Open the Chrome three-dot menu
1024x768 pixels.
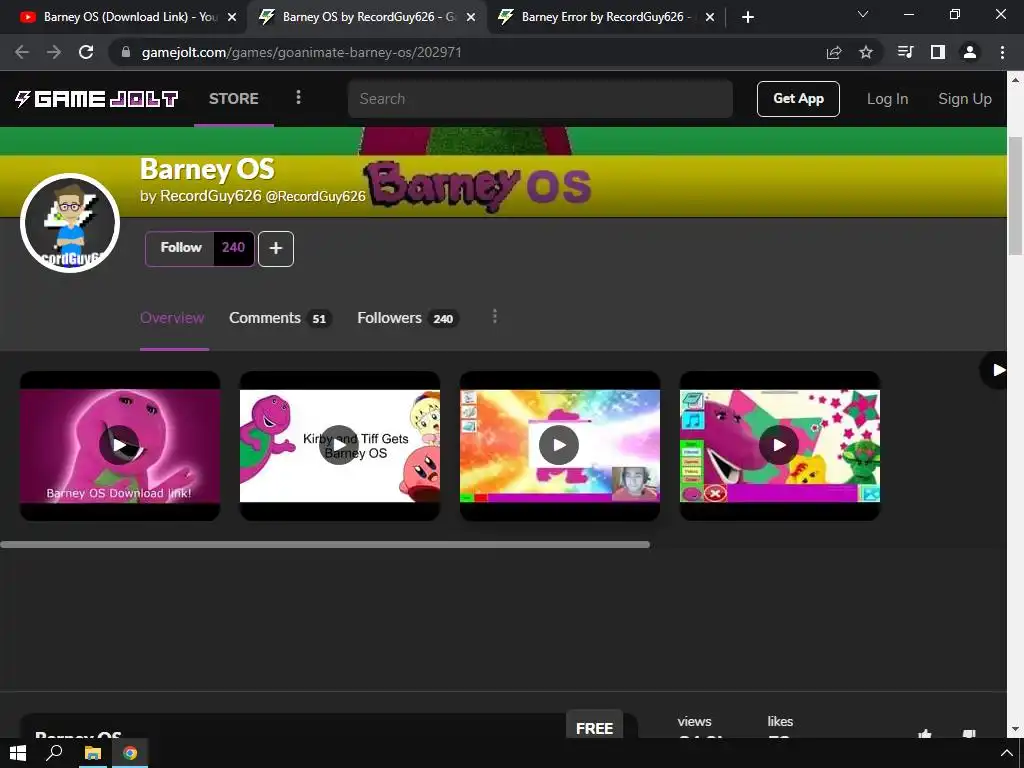click(1002, 52)
